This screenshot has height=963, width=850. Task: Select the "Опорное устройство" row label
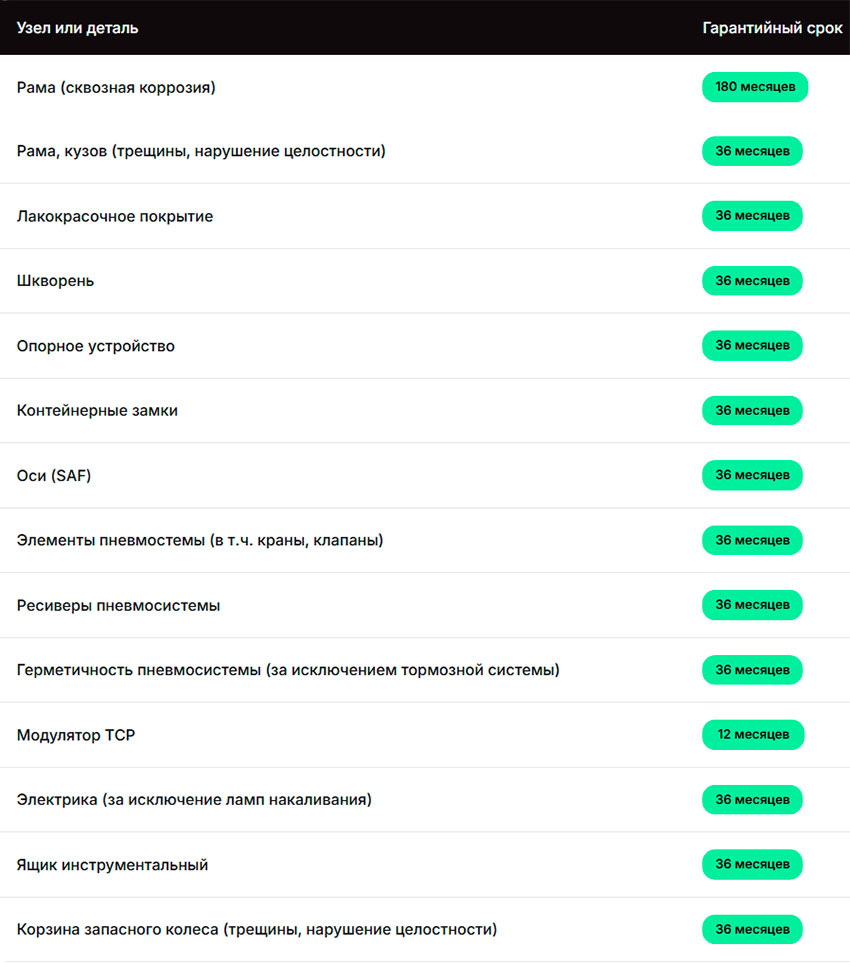click(96, 346)
